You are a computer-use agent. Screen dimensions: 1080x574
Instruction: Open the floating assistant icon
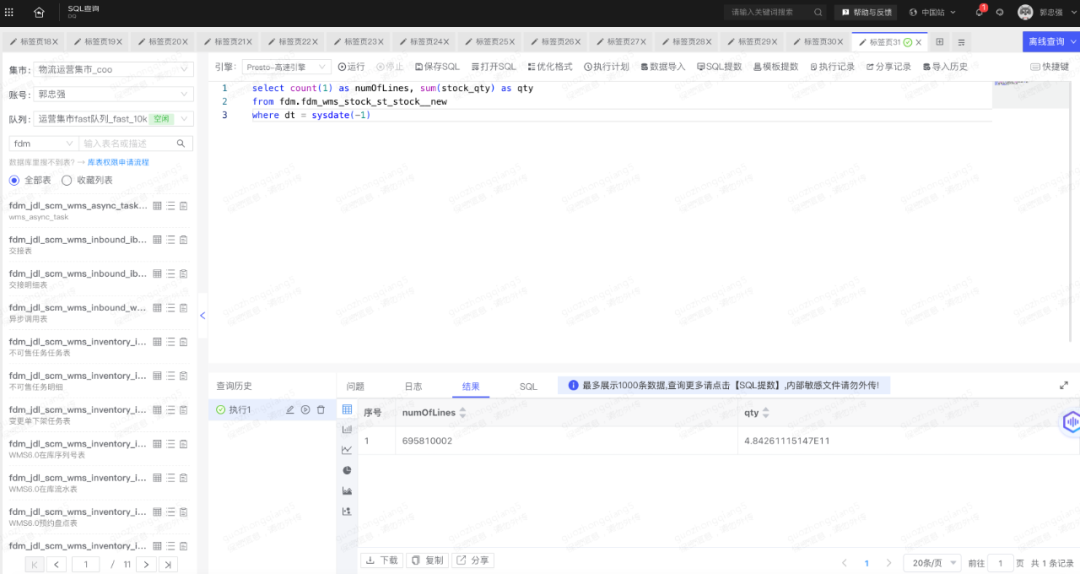click(1070, 422)
